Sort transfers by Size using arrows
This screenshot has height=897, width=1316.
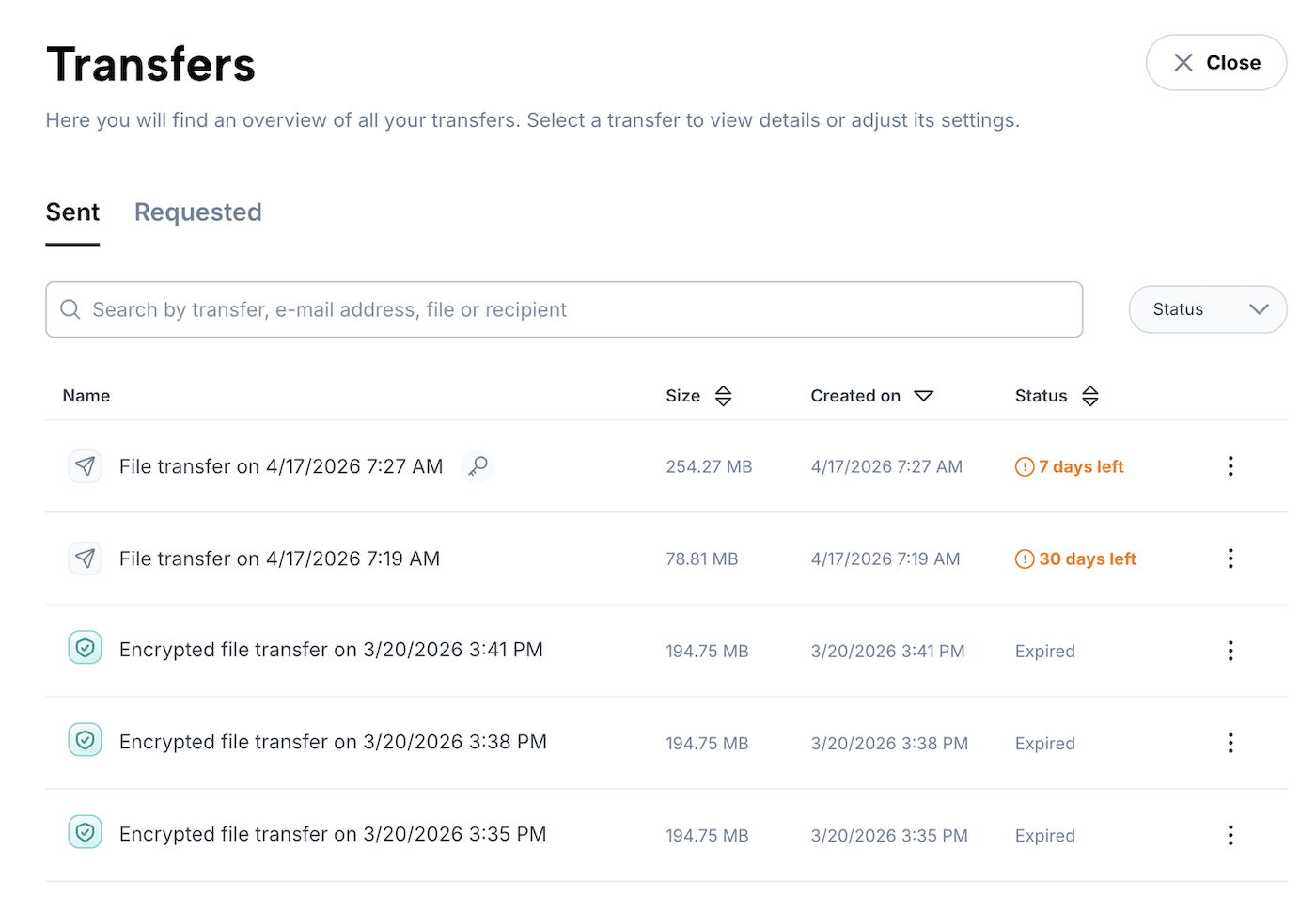coord(723,396)
